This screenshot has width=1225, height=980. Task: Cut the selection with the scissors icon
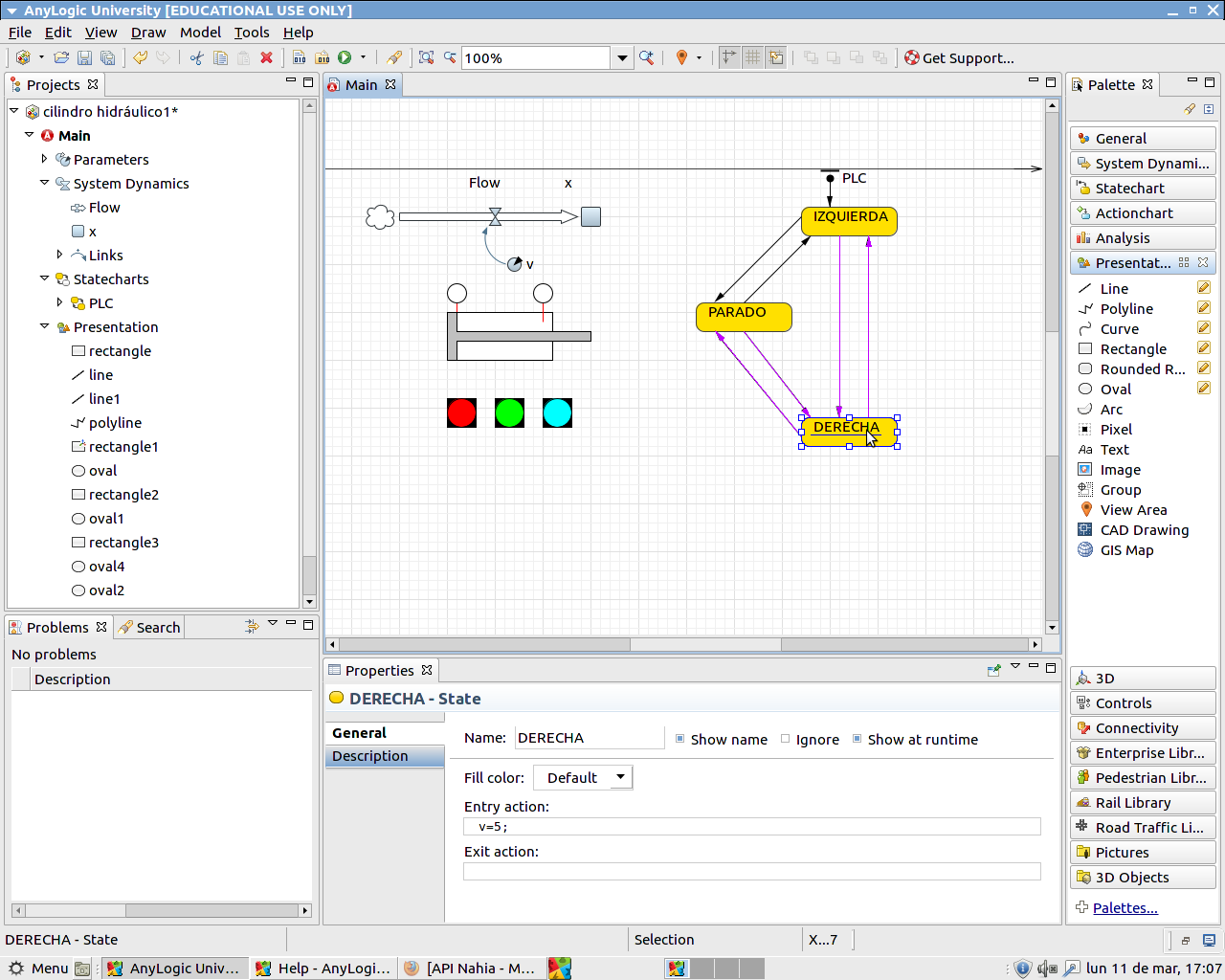point(196,57)
